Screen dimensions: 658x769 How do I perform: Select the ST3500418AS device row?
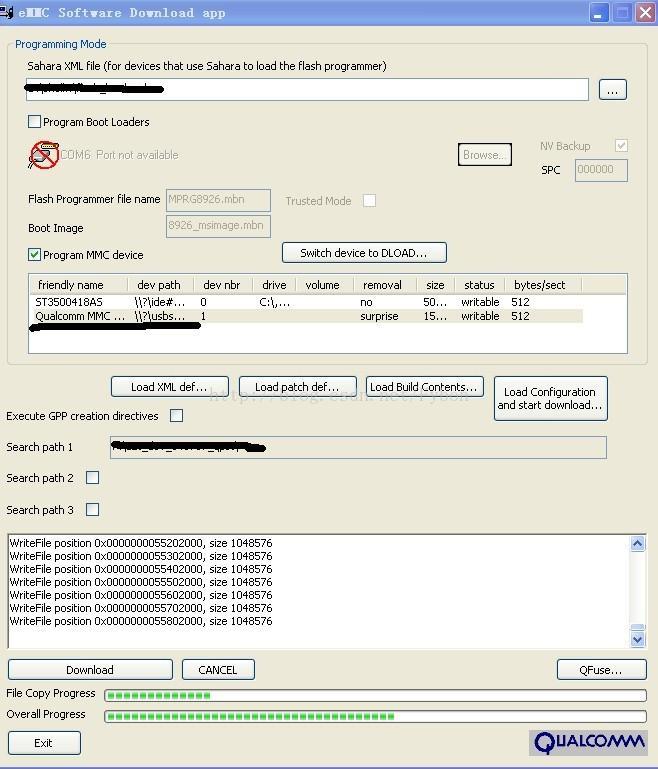306,302
